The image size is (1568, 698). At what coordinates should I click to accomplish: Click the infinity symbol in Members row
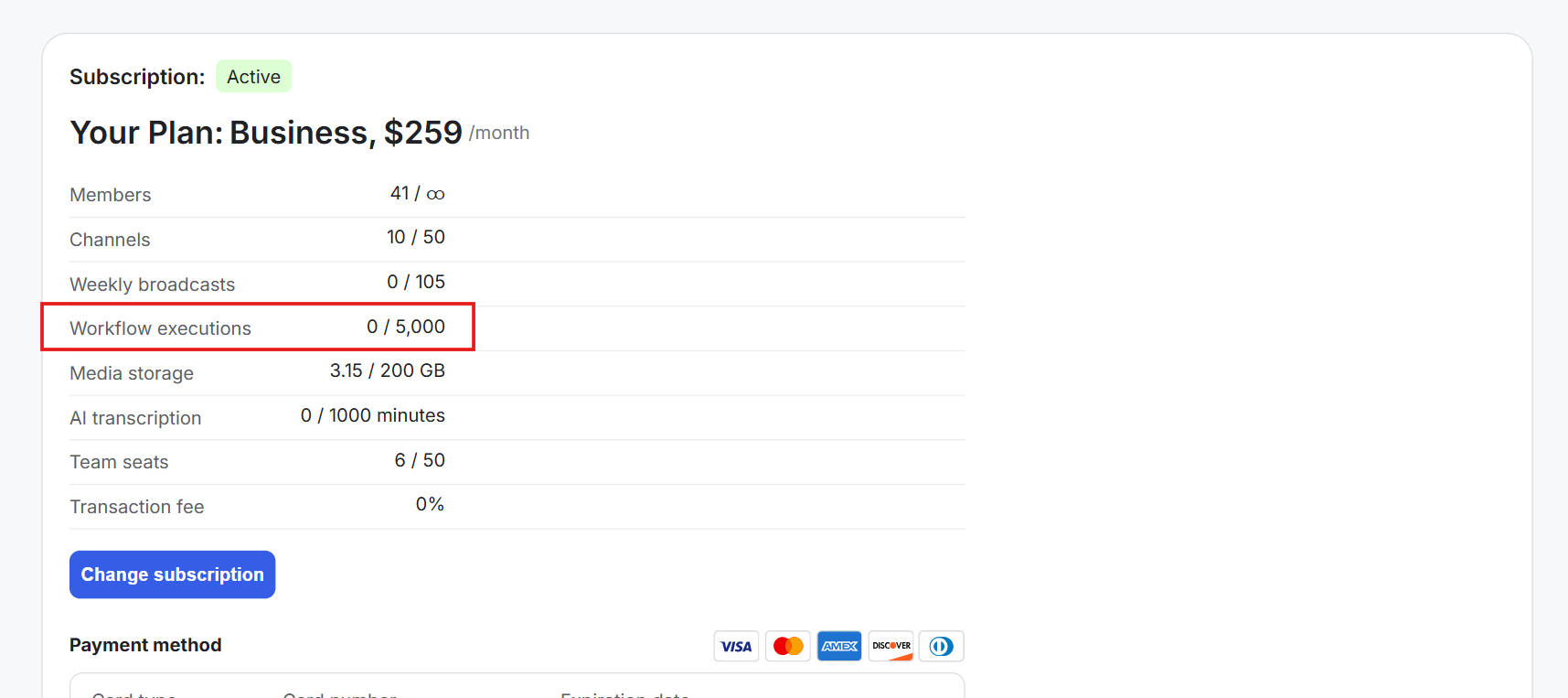436,194
